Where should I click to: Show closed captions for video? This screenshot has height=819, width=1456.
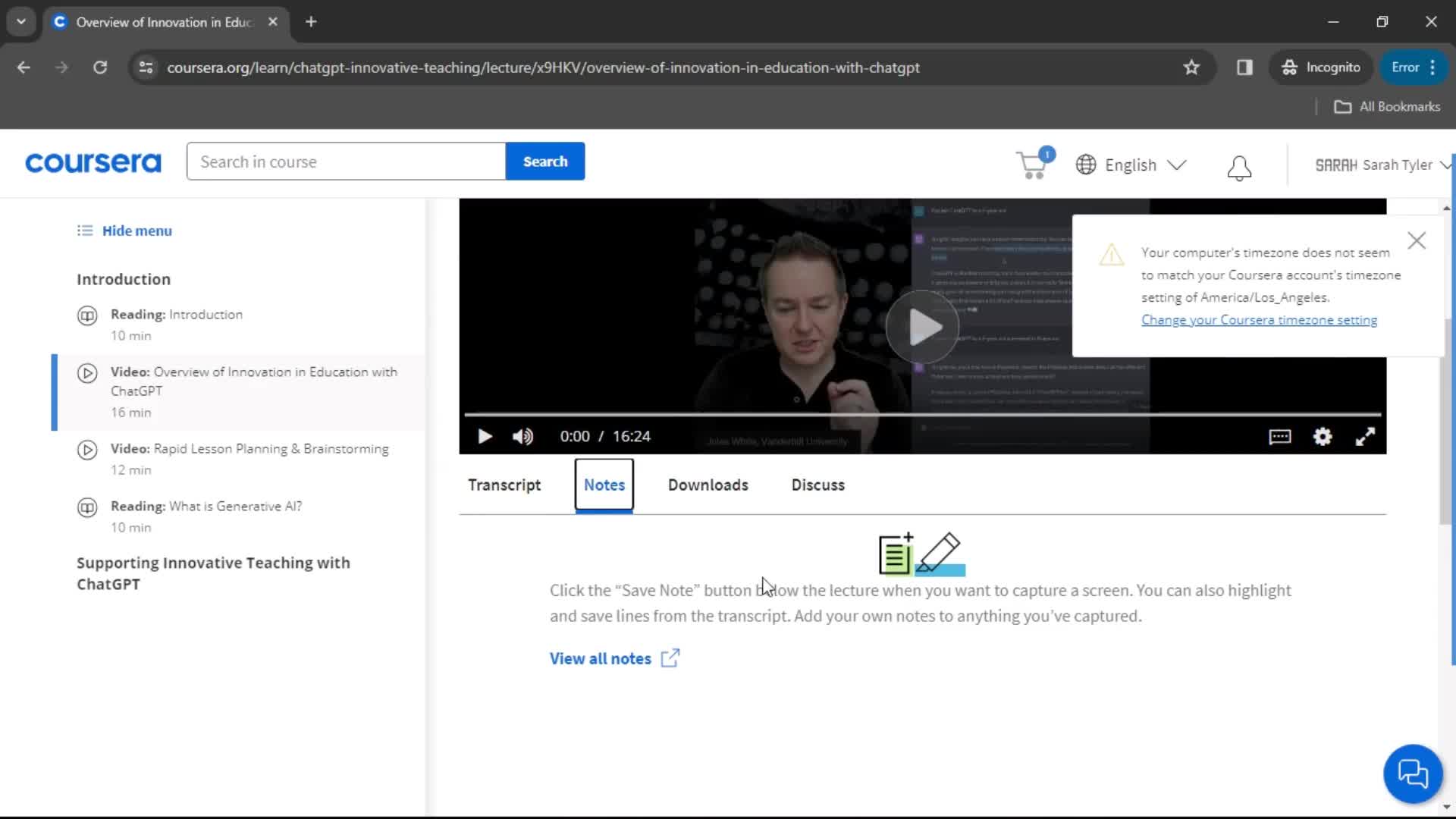1281,437
